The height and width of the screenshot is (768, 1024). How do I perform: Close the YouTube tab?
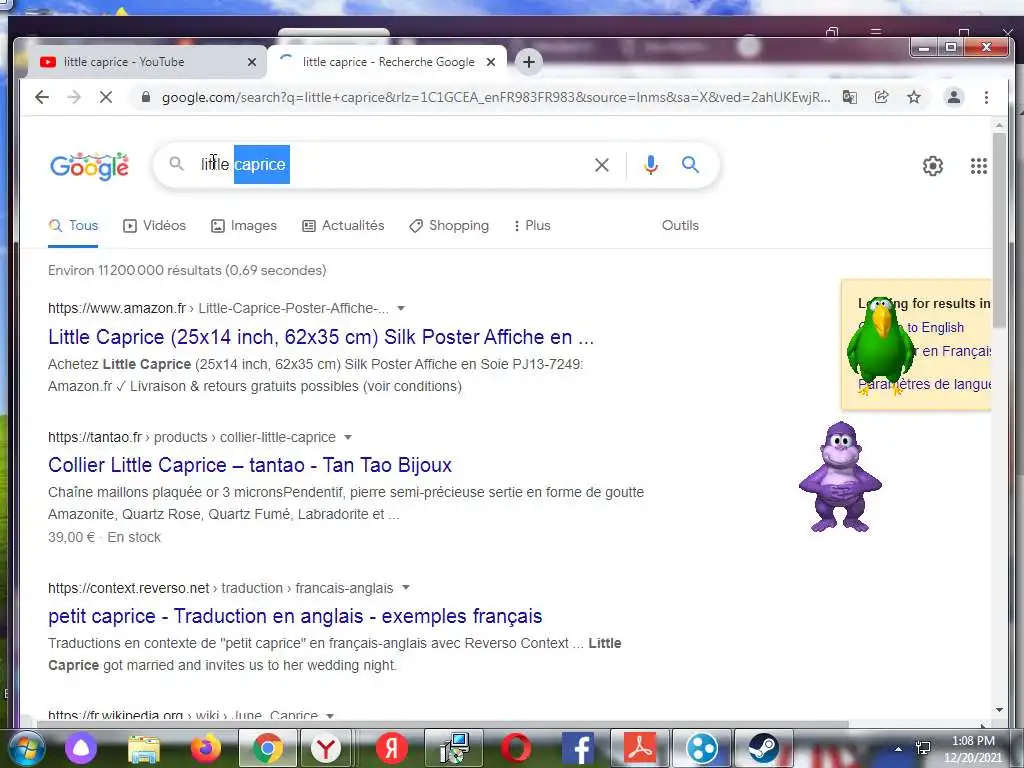click(x=252, y=62)
